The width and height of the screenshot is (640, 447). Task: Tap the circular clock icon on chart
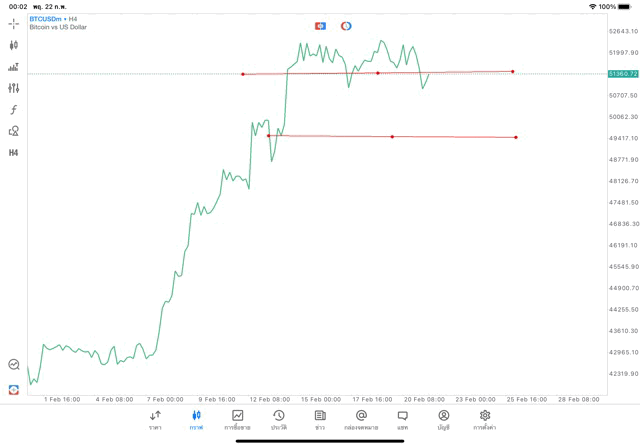coord(346,26)
